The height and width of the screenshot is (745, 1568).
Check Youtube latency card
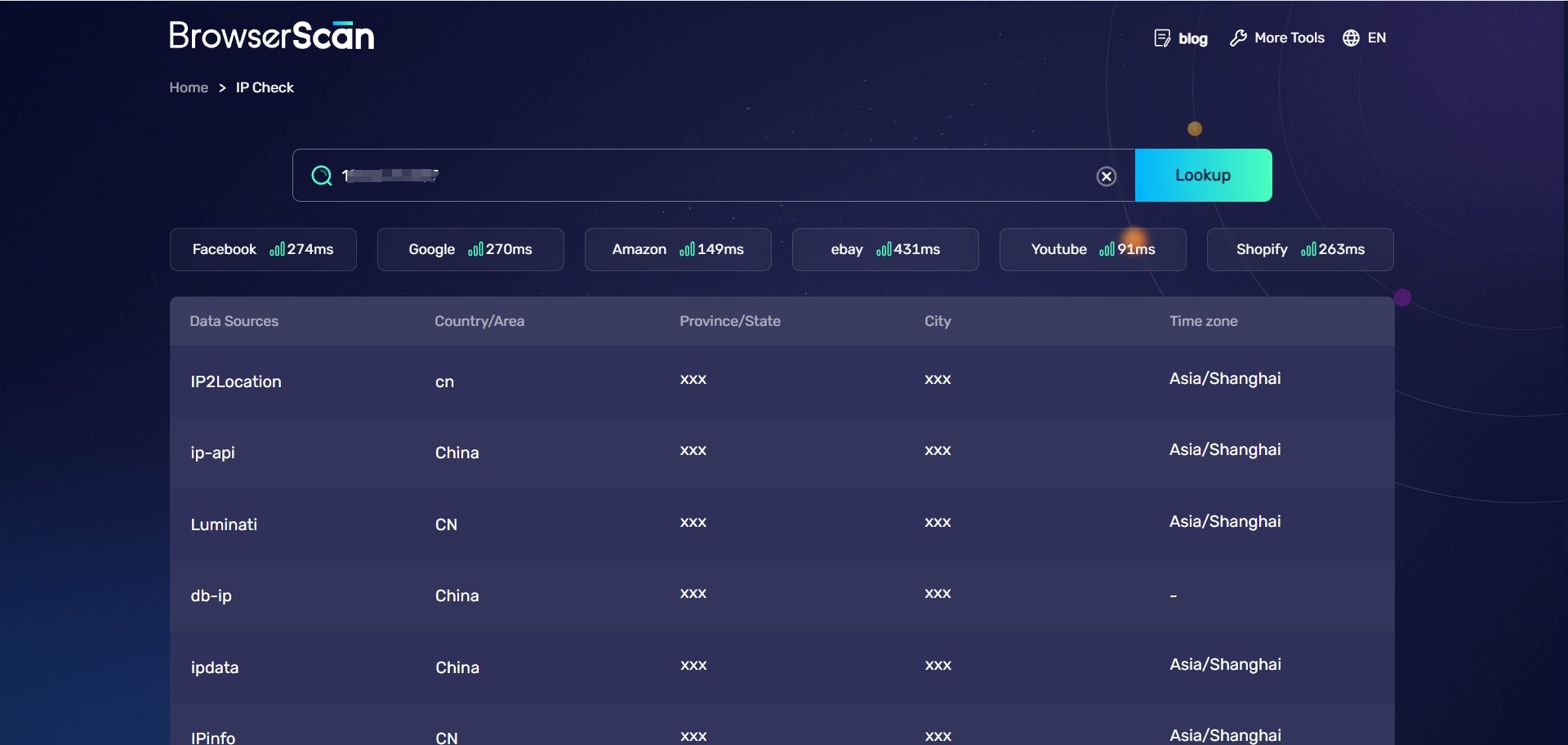tap(1093, 249)
